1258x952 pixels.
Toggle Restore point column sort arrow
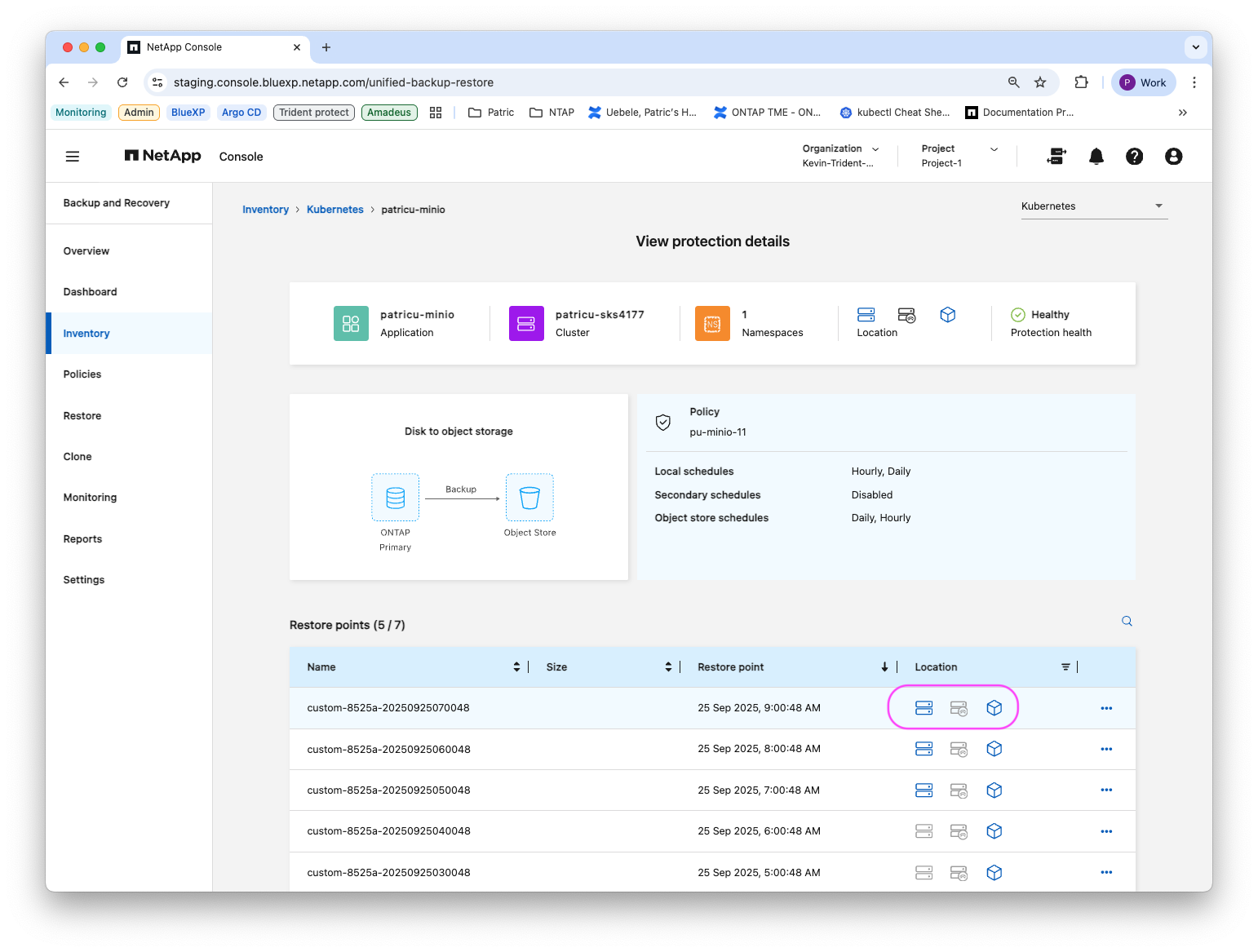(x=884, y=667)
